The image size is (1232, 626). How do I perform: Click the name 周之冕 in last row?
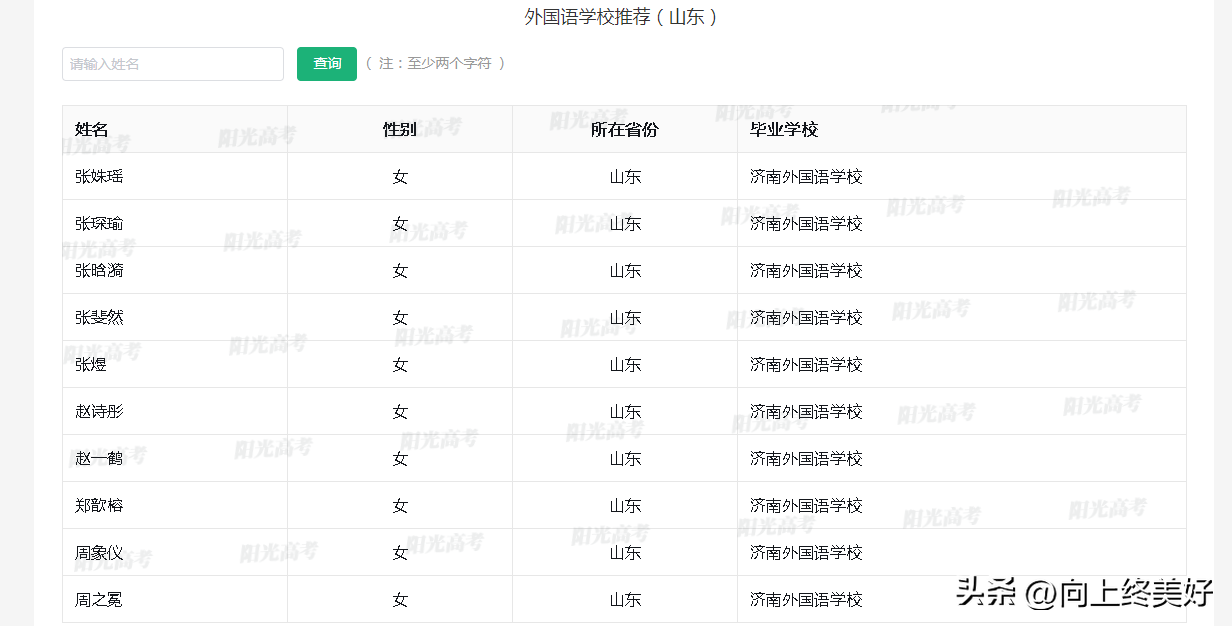(x=99, y=600)
